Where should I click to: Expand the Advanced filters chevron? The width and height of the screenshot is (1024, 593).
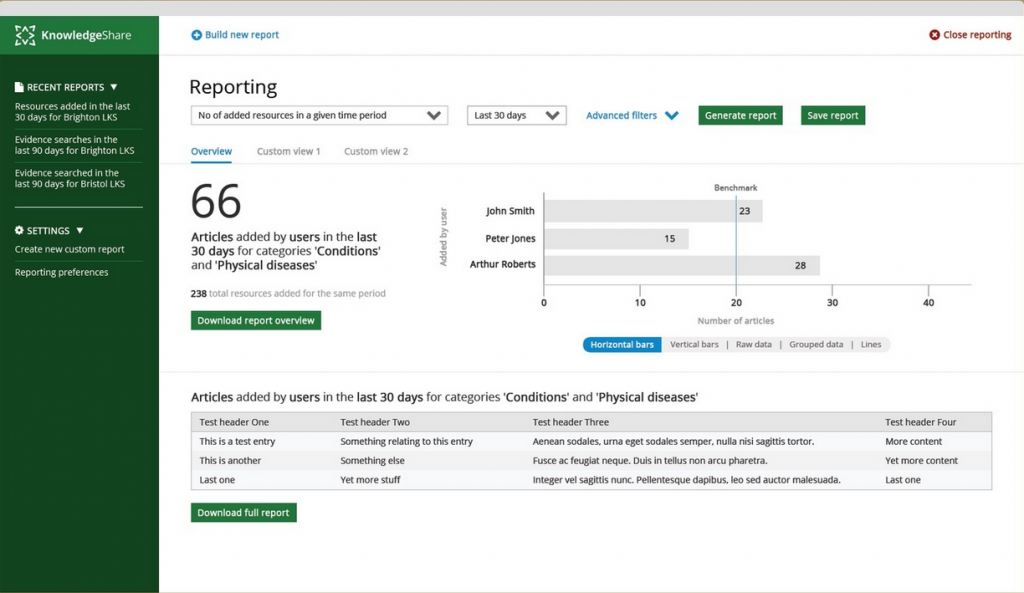(x=671, y=116)
